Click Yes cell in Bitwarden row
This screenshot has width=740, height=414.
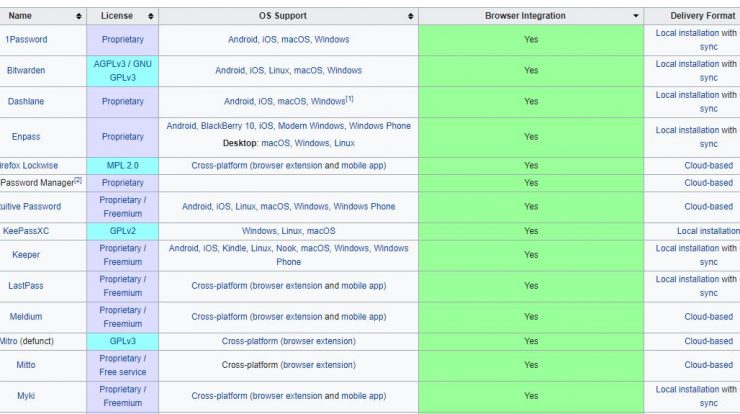click(x=531, y=70)
